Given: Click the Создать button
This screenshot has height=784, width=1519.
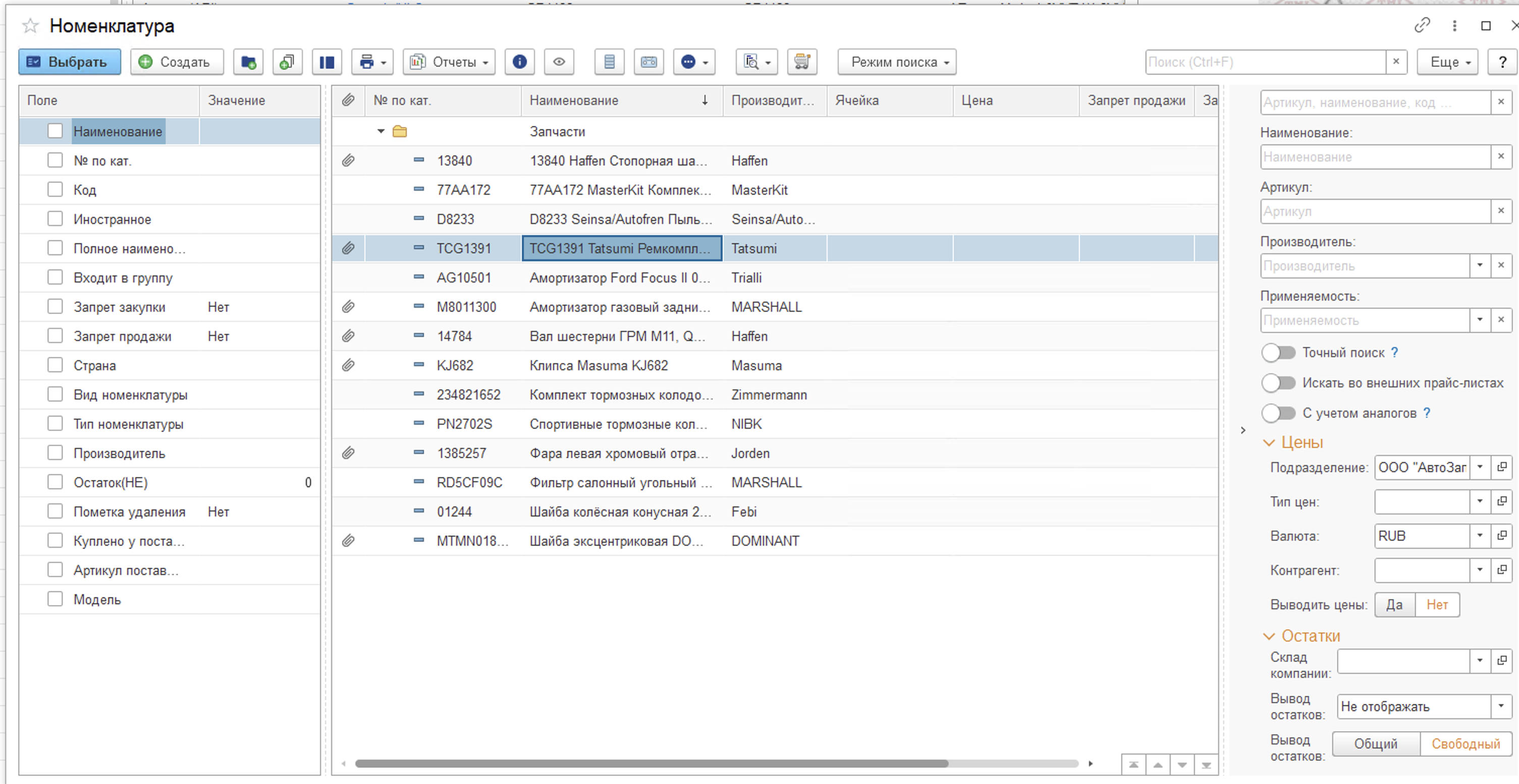Looking at the screenshot, I should click(177, 62).
